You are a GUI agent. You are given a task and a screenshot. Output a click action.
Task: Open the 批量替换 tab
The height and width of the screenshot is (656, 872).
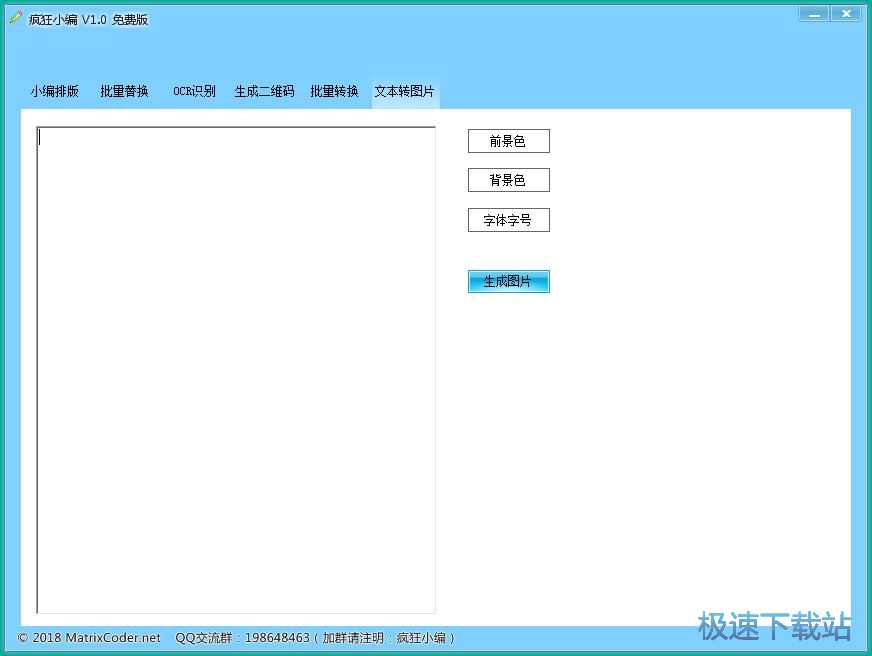tap(123, 90)
